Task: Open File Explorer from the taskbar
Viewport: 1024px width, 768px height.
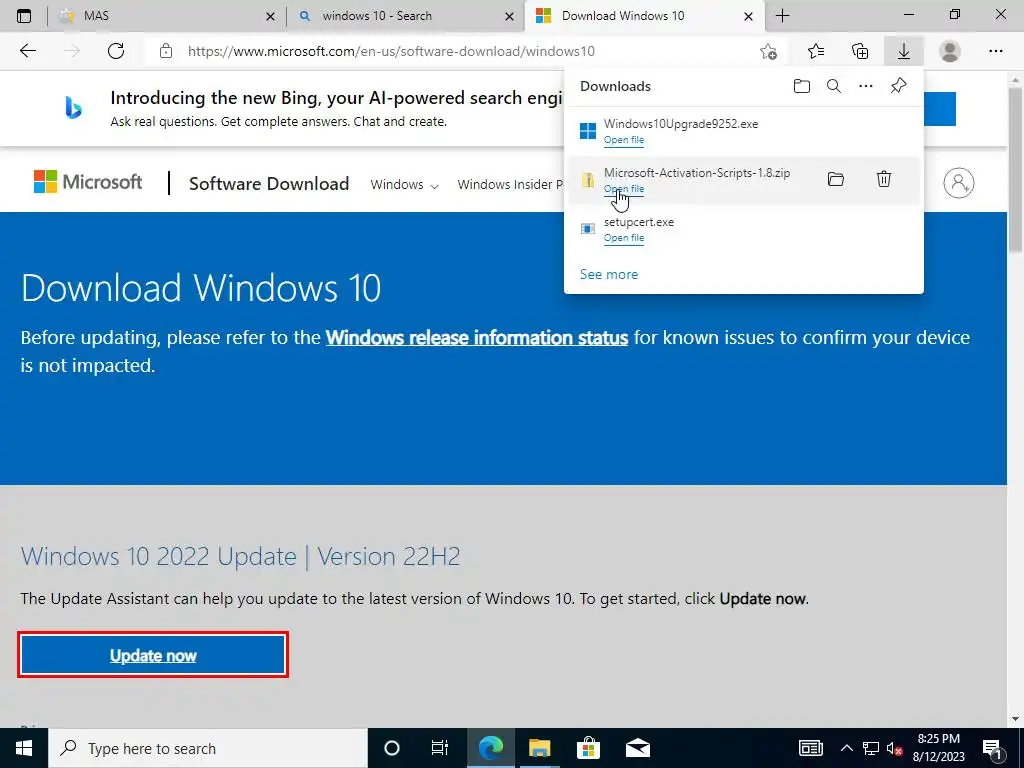Action: pyautogui.click(x=539, y=748)
